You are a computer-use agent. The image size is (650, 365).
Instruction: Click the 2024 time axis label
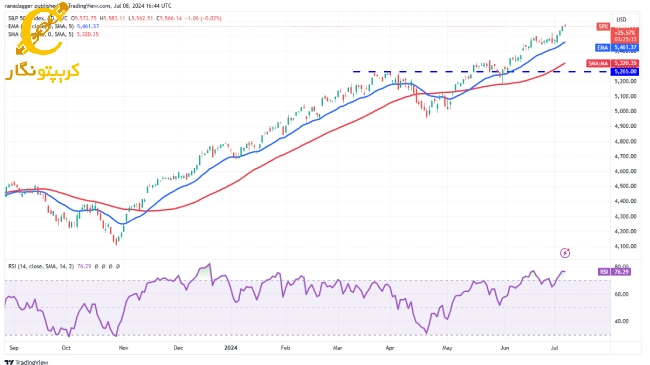pyautogui.click(x=230, y=348)
